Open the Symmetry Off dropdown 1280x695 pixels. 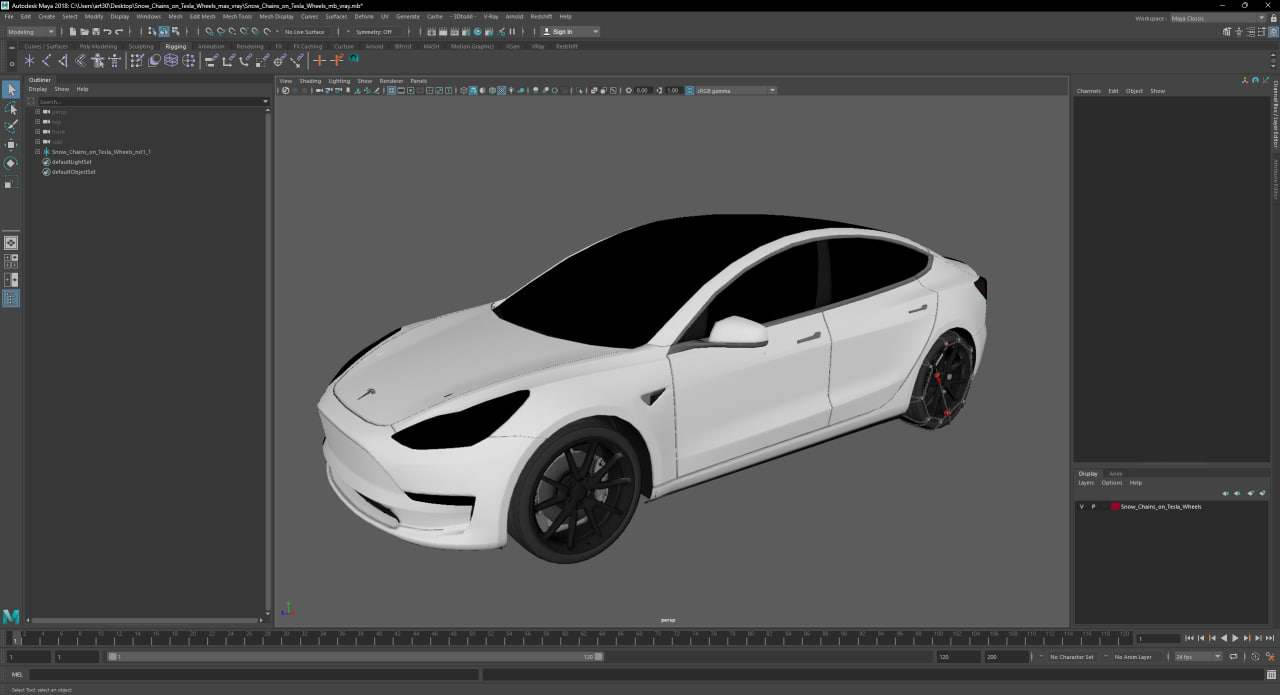377,32
